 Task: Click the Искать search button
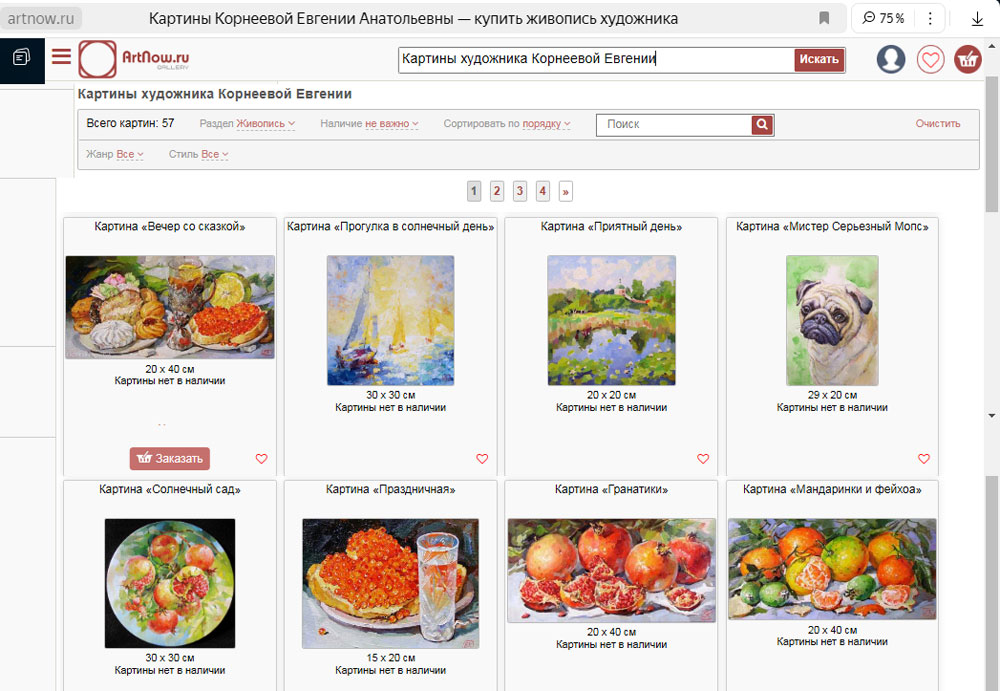tap(819, 59)
